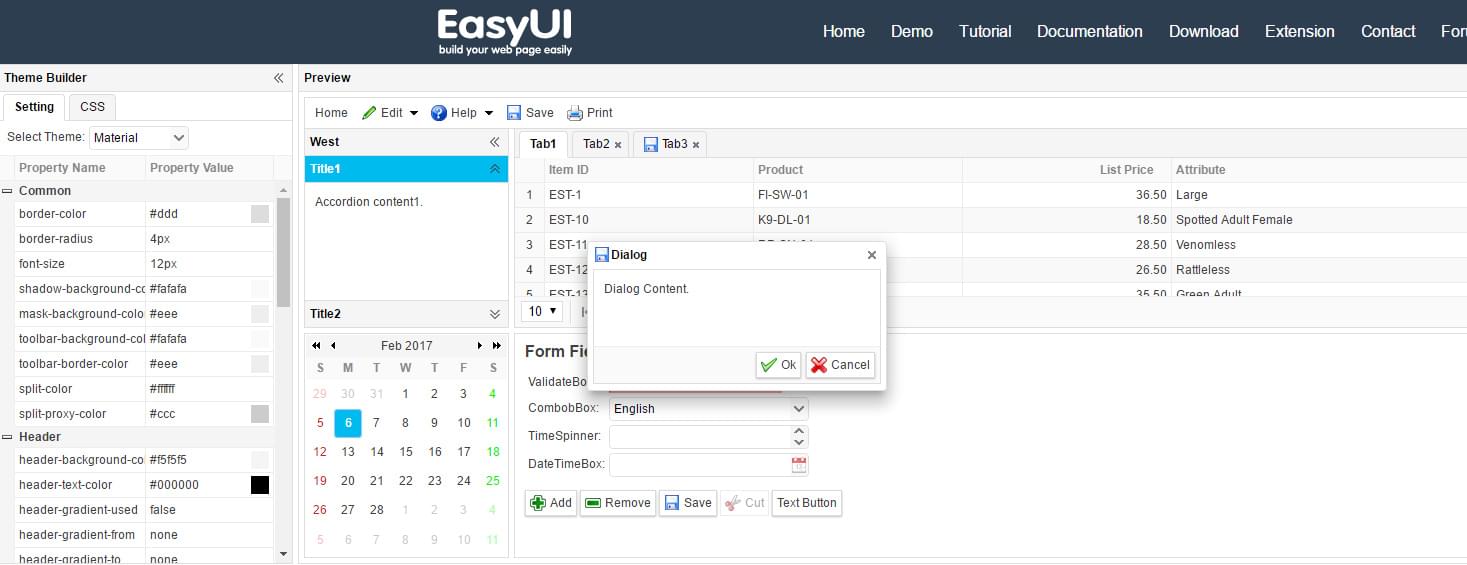
Task: Click the header-text-color black swatch
Action: click(260, 485)
